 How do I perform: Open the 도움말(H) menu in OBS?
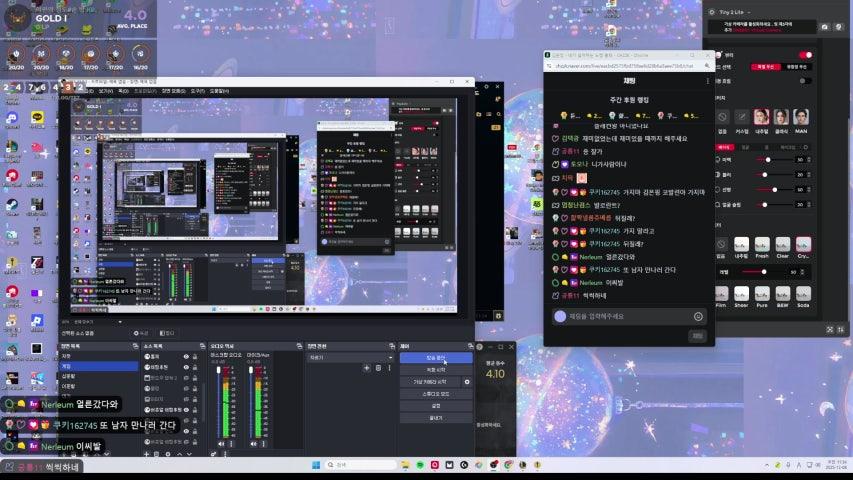(x=219, y=91)
